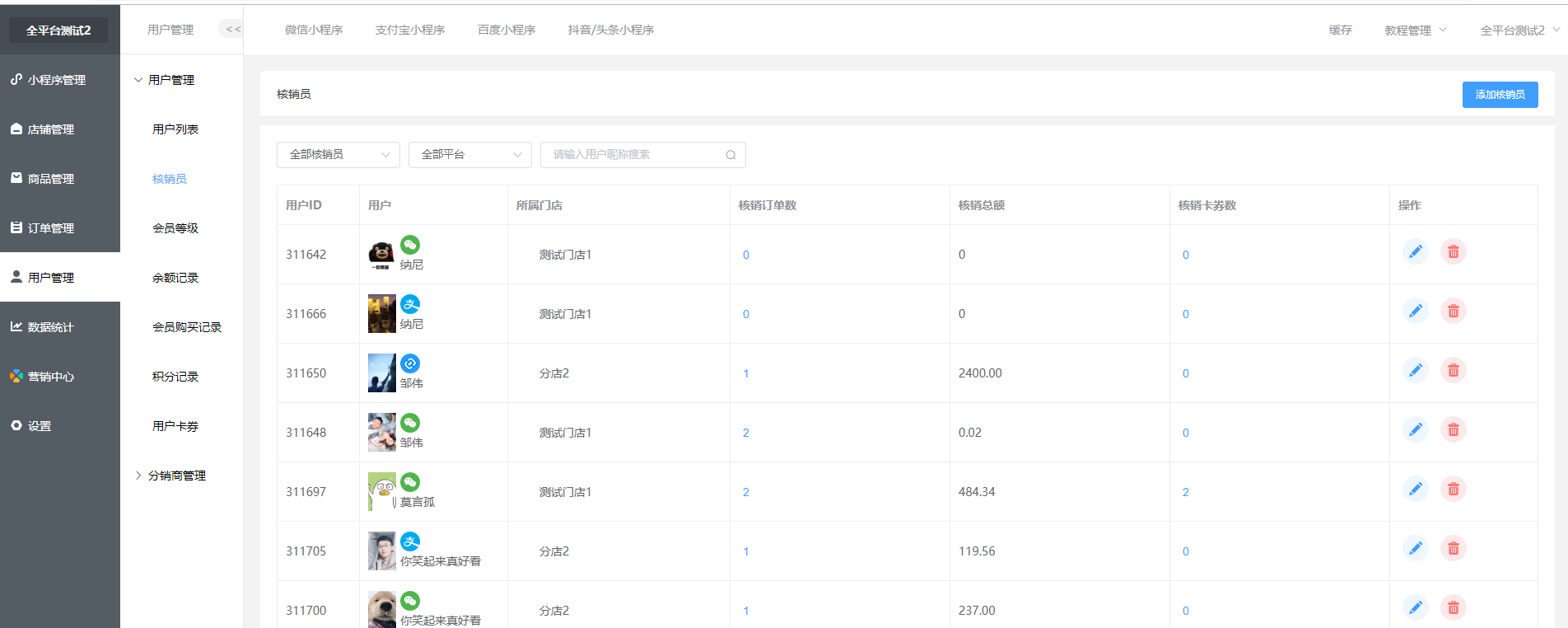Screen dimensions: 1568x628
Task: Click WeChat platform icon for user 311697
Action: pyautogui.click(x=410, y=482)
